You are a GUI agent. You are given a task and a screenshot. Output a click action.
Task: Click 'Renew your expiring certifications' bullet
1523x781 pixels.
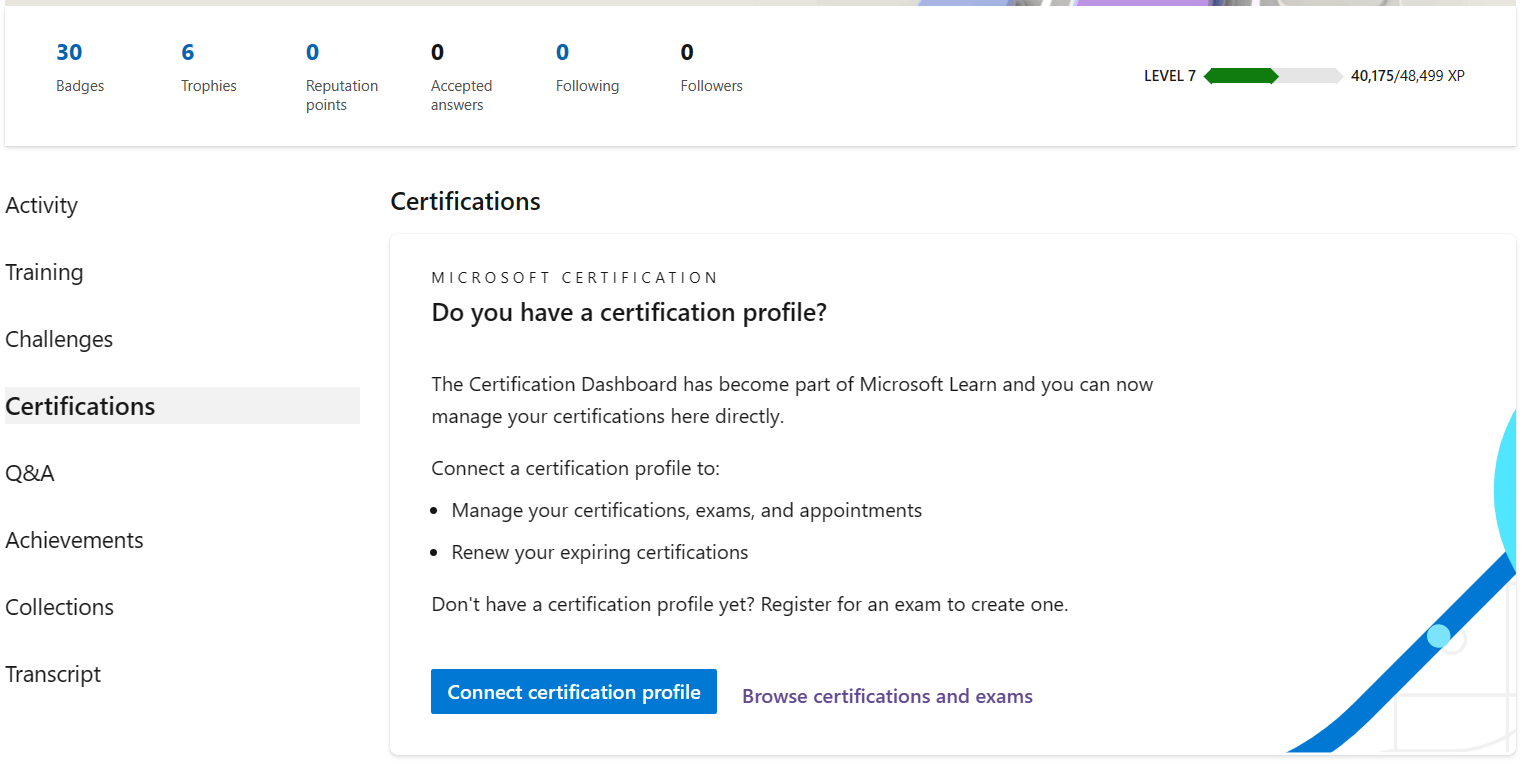(600, 552)
